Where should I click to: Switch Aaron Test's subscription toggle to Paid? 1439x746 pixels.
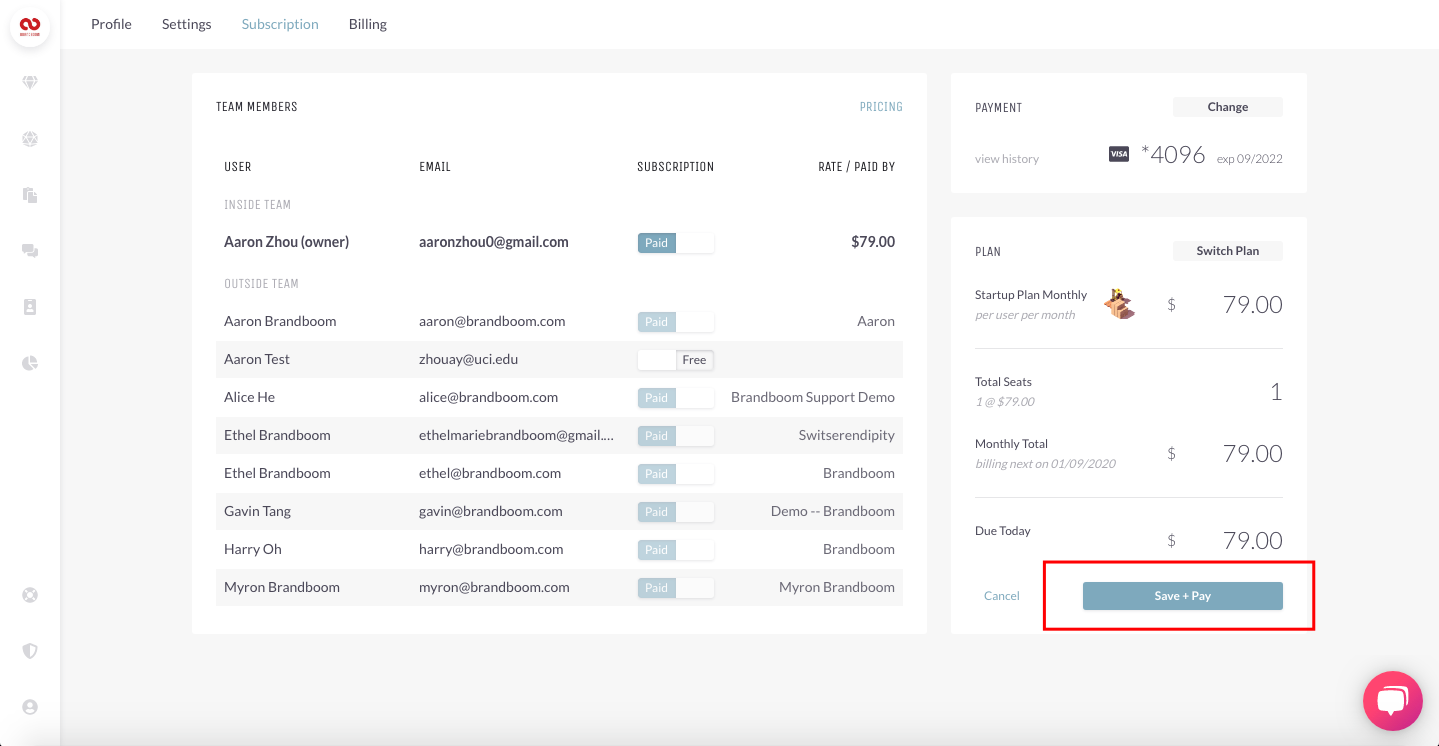click(x=675, y=359)
